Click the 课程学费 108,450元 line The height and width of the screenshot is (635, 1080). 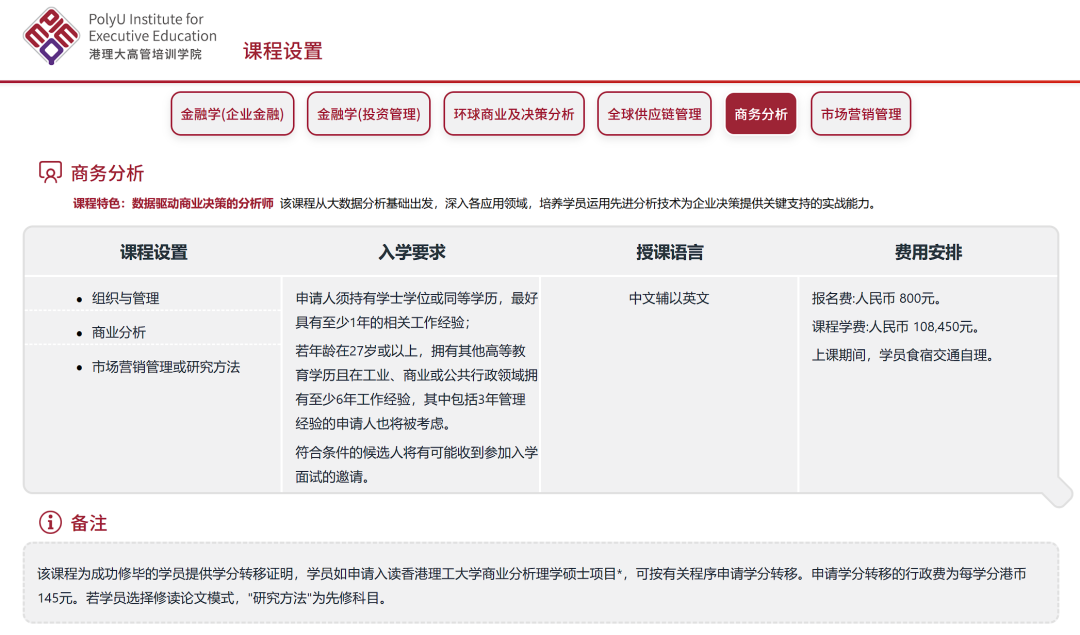[x=895, y=326]
